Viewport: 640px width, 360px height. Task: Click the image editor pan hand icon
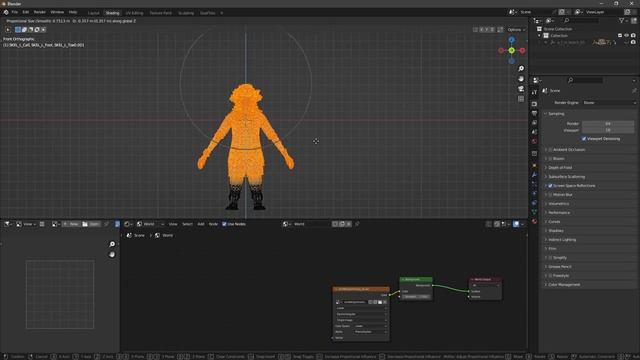click(x=112, y=254)
